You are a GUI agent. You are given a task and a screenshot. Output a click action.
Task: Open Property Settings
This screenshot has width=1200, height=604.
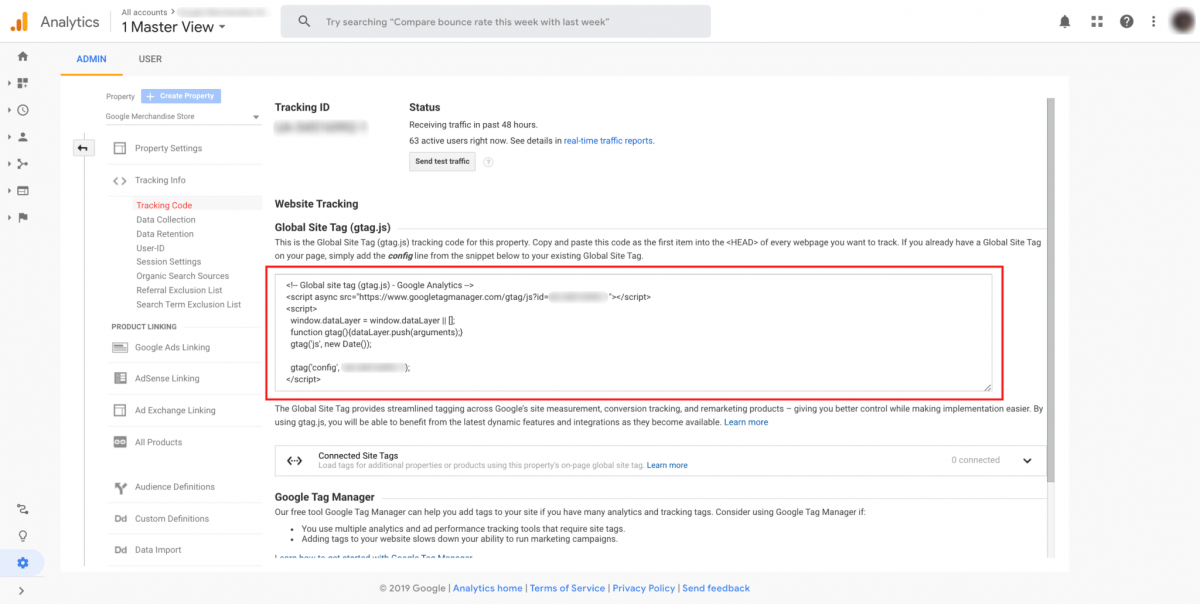(x=168, y=148)
